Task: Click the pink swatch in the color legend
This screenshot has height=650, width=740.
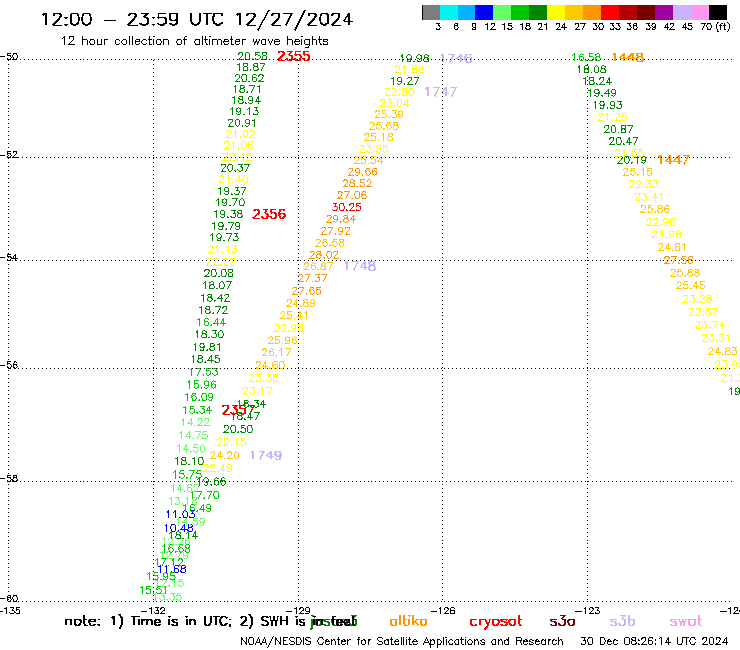Action: coord(700,12)
